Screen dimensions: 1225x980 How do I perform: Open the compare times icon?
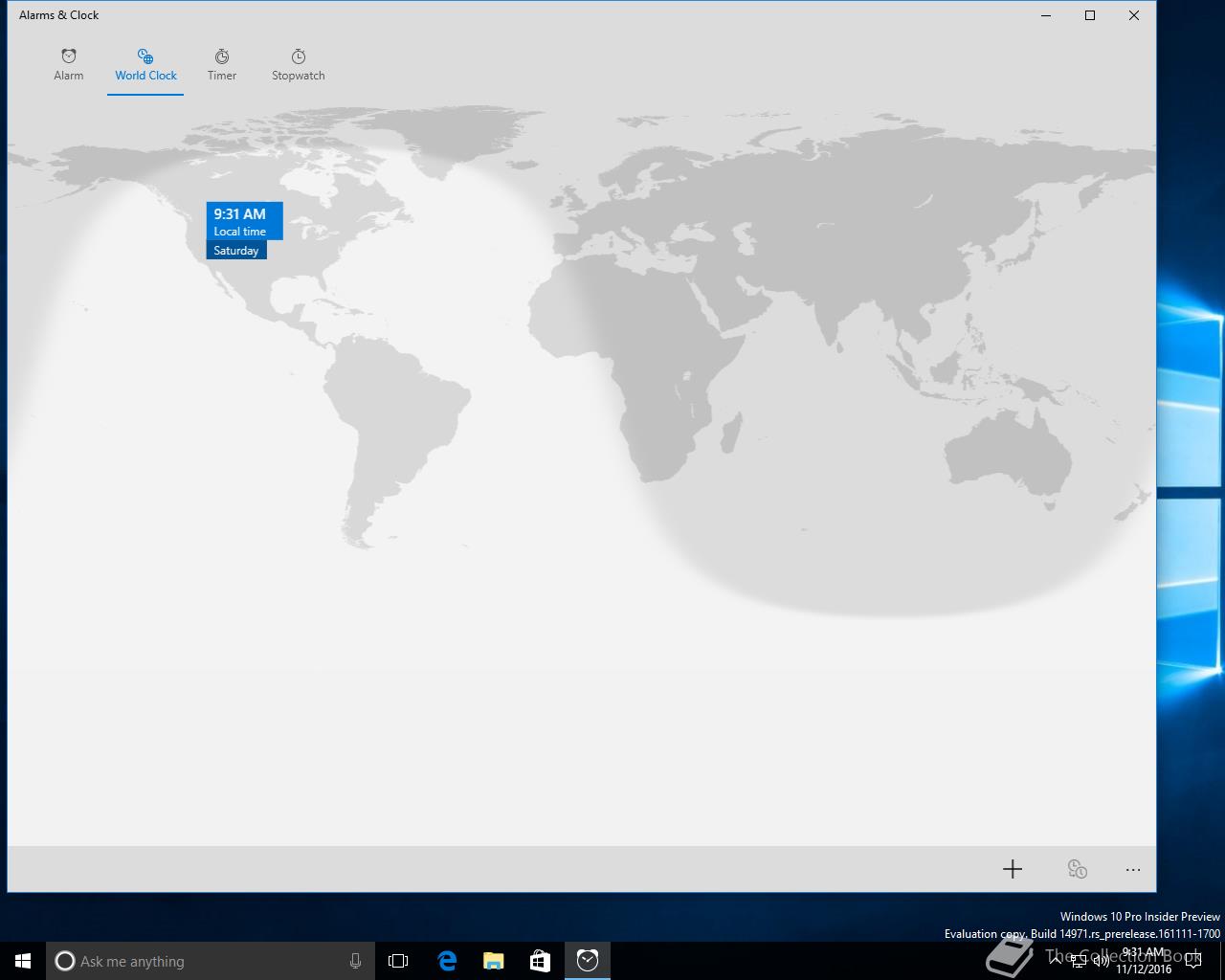(1078, 869)
